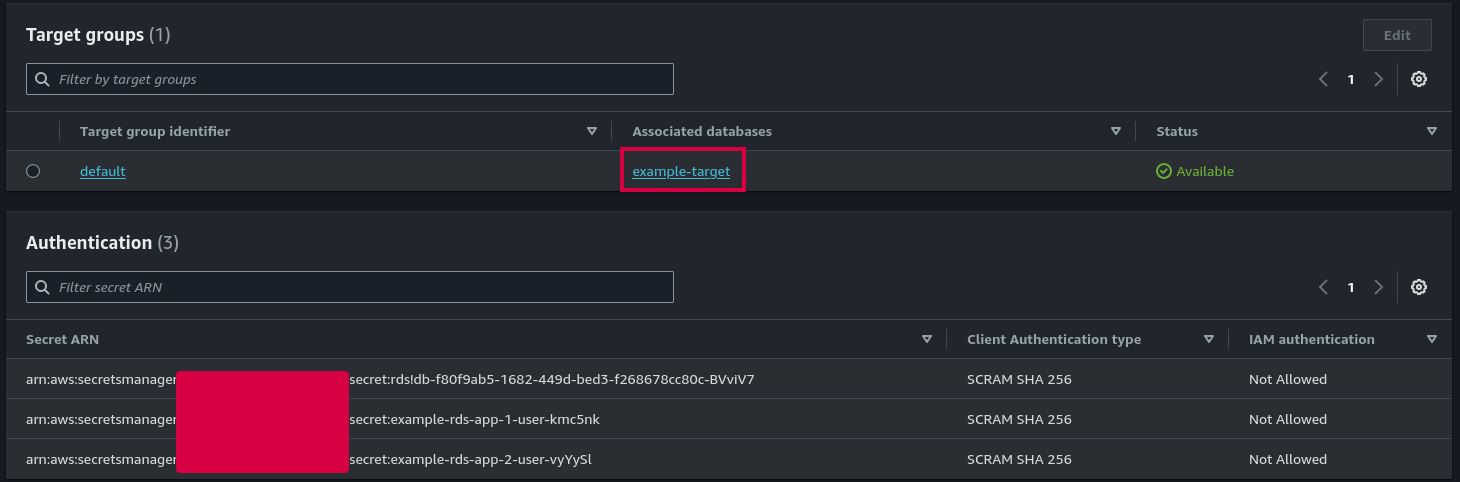Go to previous page of Authentication
The height and width of the screenshot is (482, 1460).
(1323, 287)
